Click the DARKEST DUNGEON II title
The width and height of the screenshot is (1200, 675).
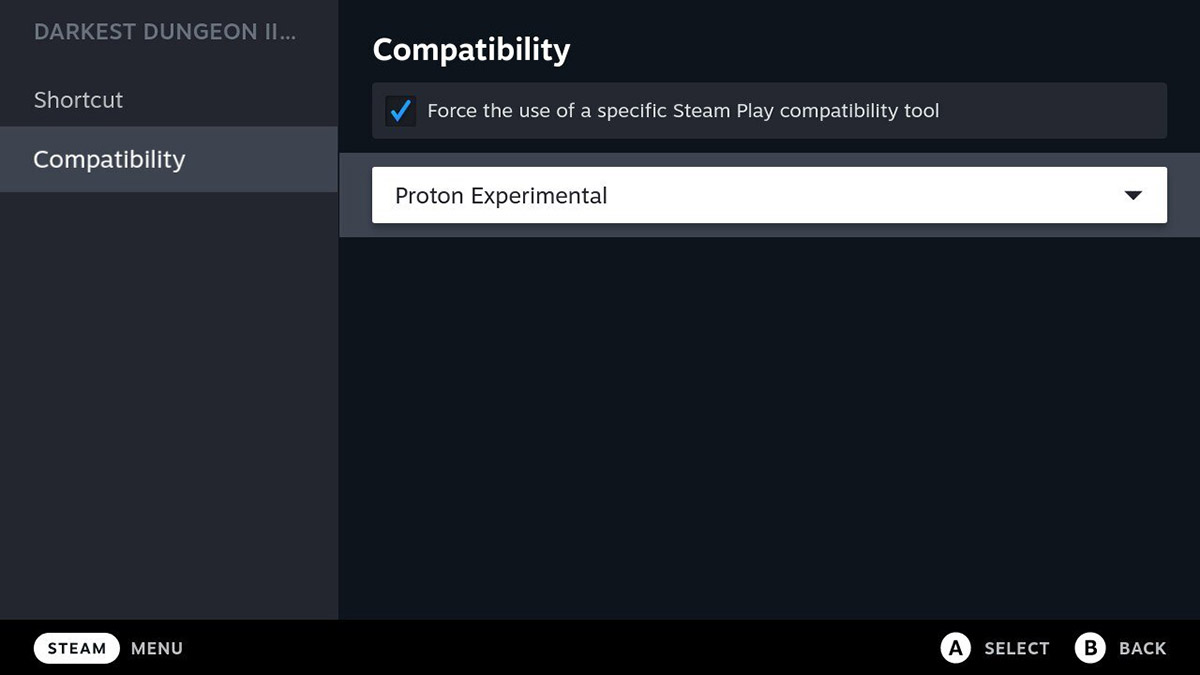point(164,31)
